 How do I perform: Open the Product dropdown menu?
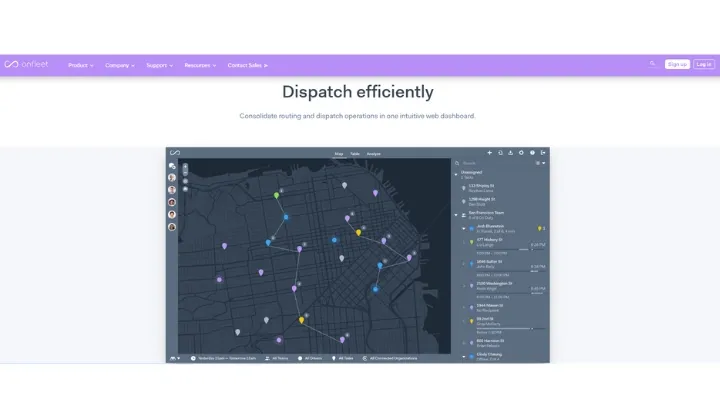[x=80, y=65]
